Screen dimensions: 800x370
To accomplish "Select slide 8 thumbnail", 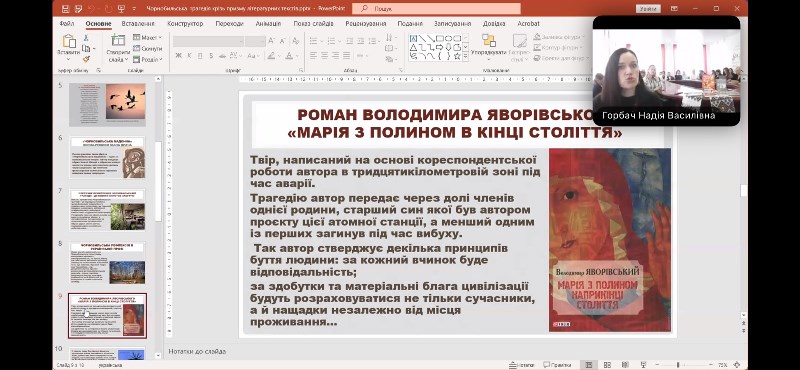I will pos(107,263).
